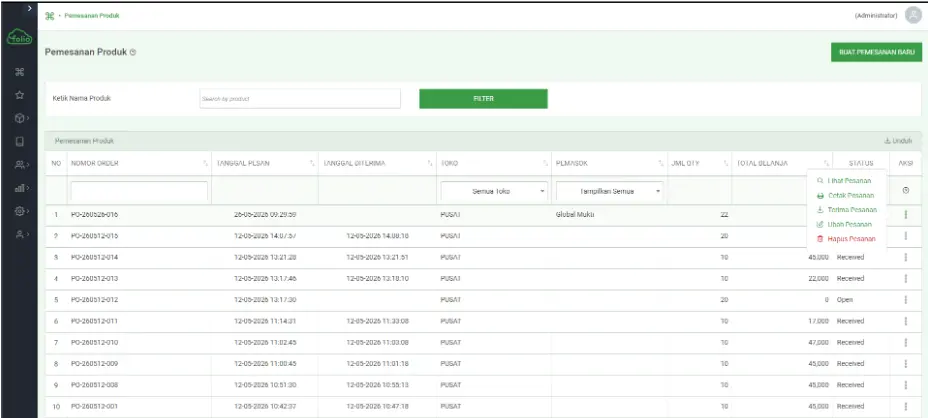Click received date 12-05-2026 10:47:18

pos(378,407)
